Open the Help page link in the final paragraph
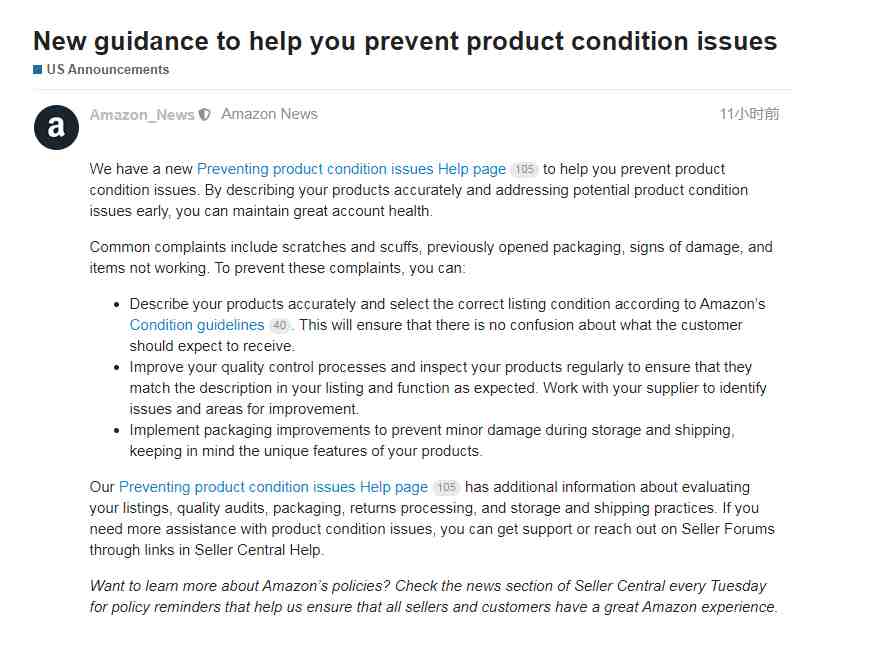887x645 pixels. (273, 487)
